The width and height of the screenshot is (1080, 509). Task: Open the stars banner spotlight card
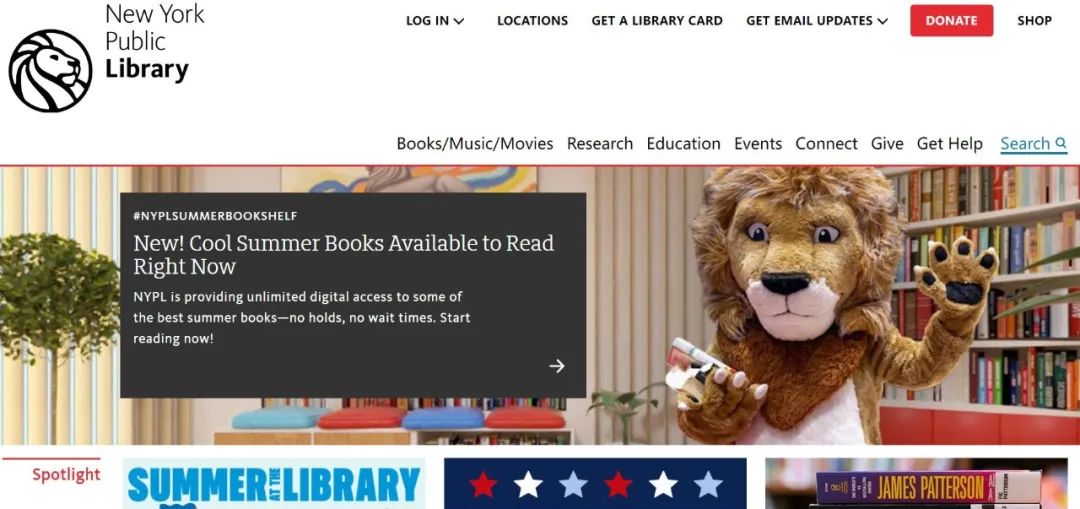(595, 484)
